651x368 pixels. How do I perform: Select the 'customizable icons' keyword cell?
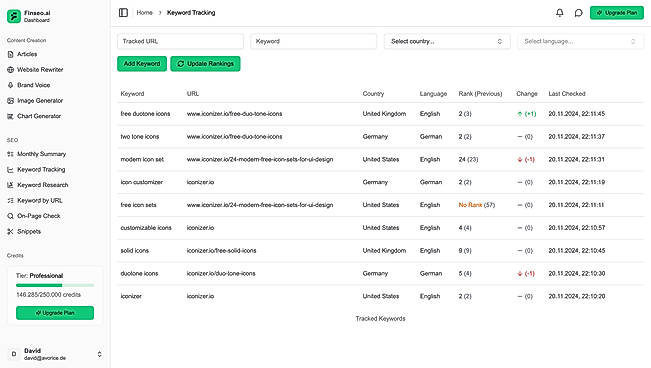(x=146, y=228)
